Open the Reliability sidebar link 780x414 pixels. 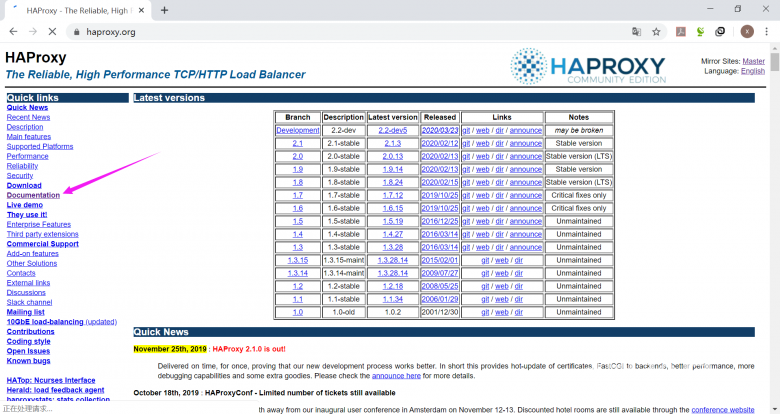(22, 166)
